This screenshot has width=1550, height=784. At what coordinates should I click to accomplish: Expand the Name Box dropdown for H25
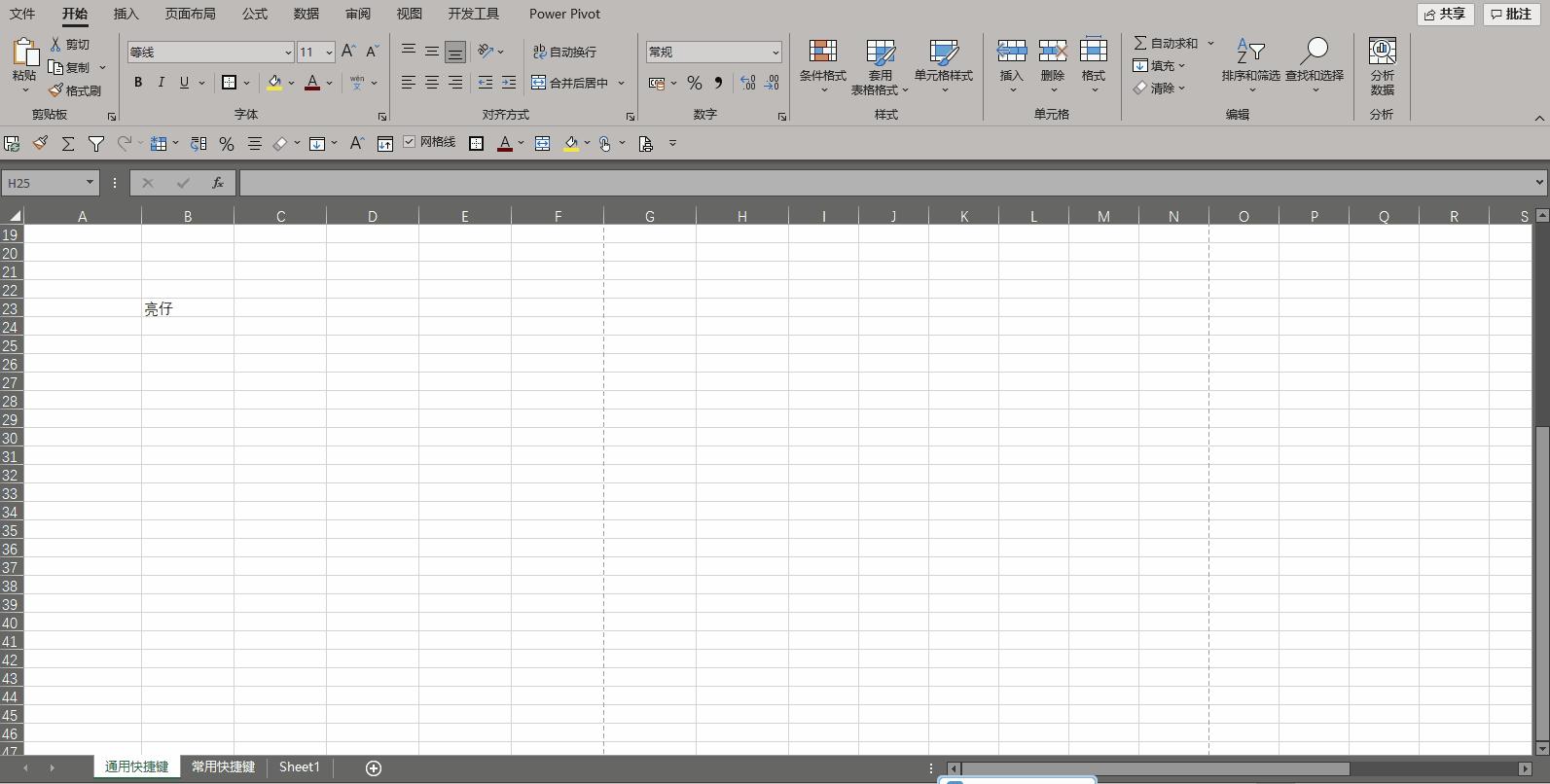(x=90, y=183)
